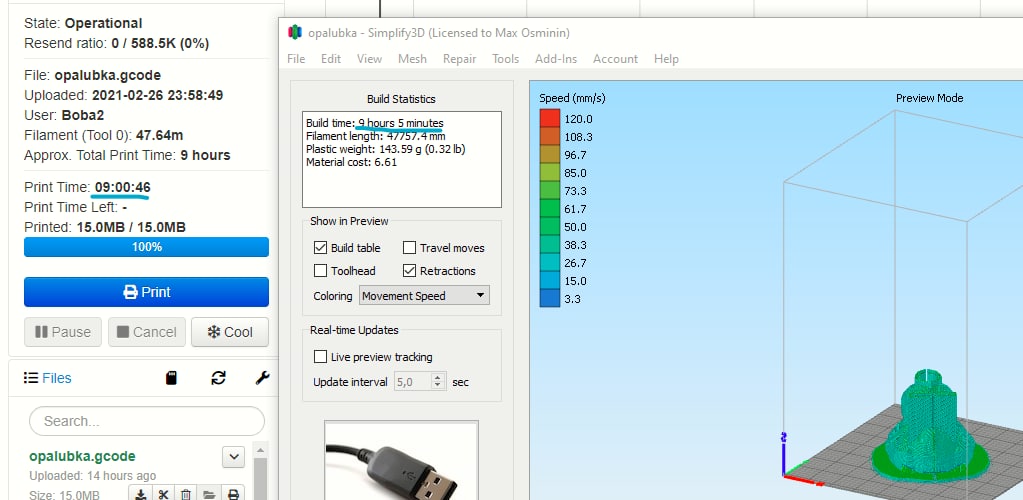Download opalubka.gcode with the download icon
The image size is (1023, 500).
(x=140, y=495)
